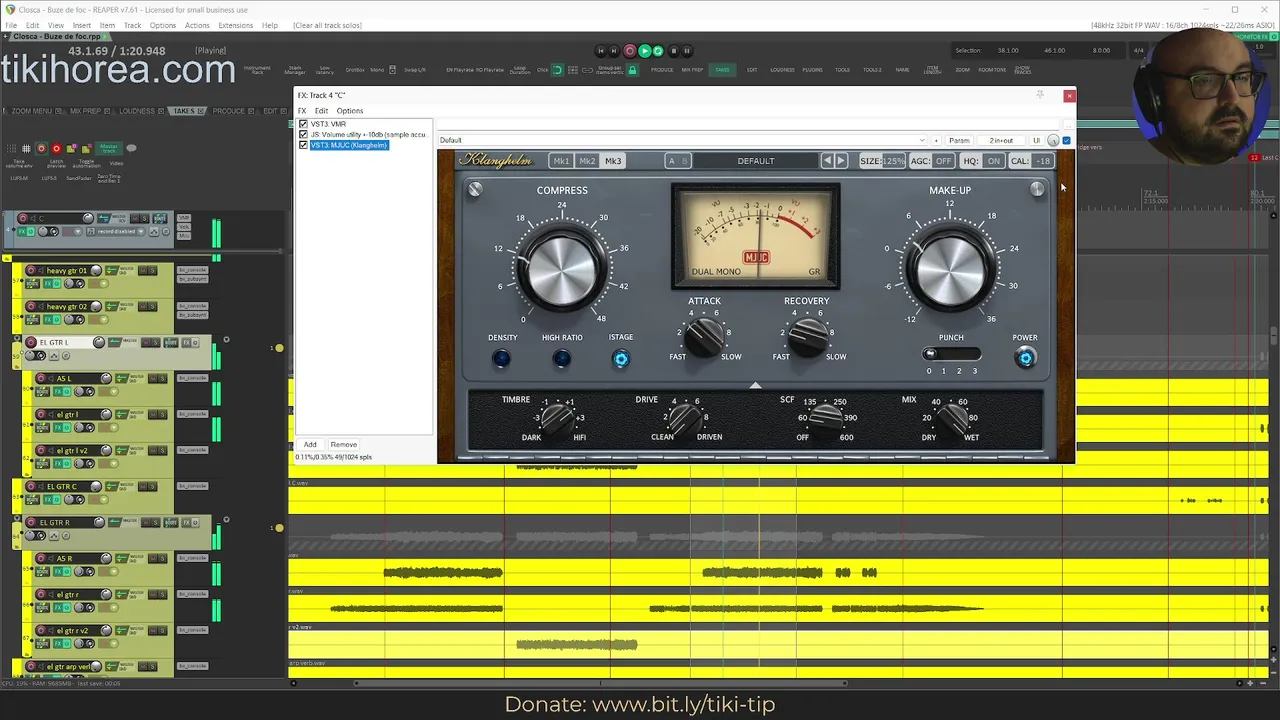
Task: Go to next MJUC preset arrow
Action: [841, 161]
